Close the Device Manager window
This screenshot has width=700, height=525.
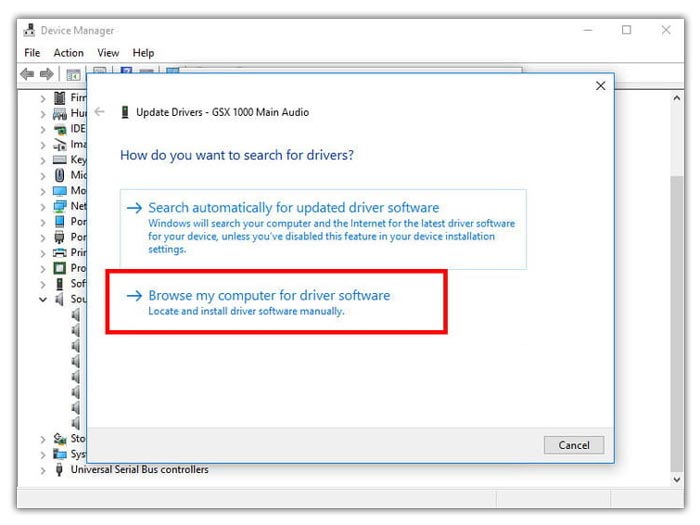point(666,30)
